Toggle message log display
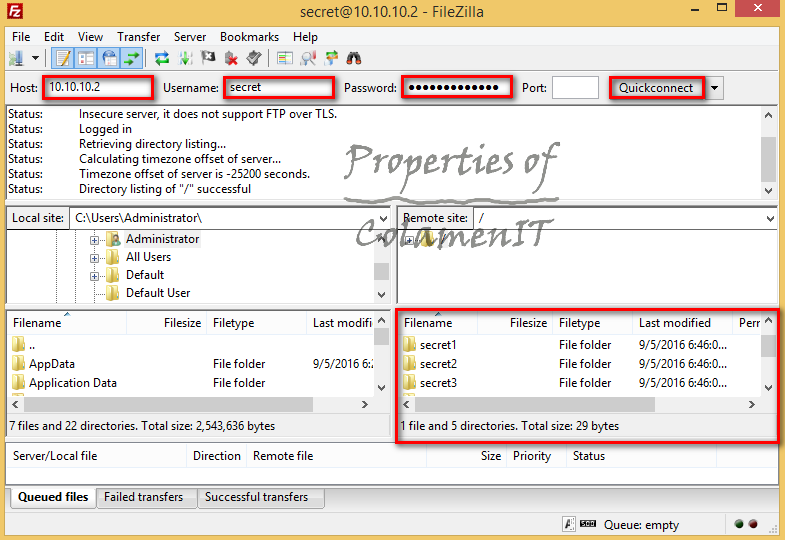Image resolution: width=785 pixels, height=540 pixels. (63, 59)
